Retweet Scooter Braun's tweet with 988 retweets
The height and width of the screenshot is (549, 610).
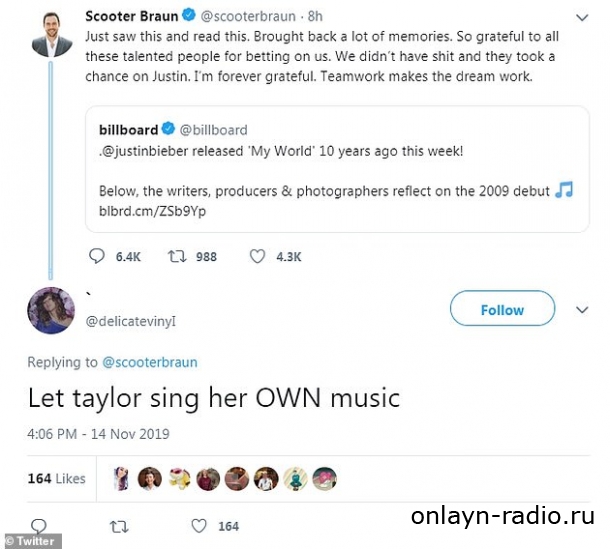[x=176, y=256]
